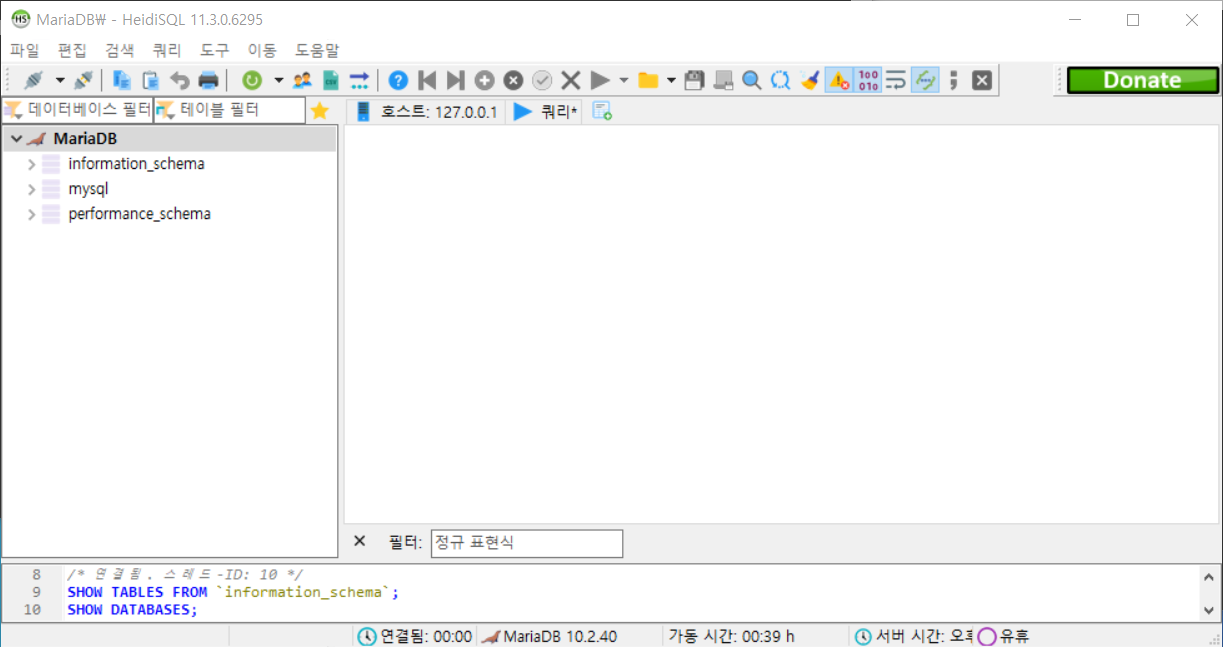Image resolution: width=1223 pixels, height=647 pixels.
Task: Go to first row icon
Action: (x=427, y=80)
